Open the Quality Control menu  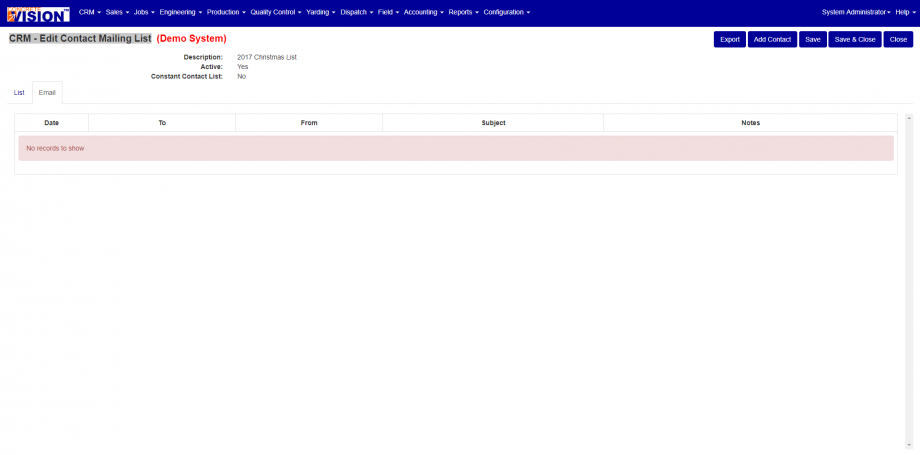coord(275,12)
